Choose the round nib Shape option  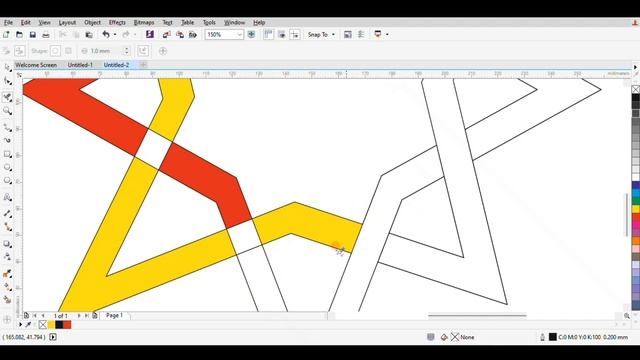click(56, 51)
